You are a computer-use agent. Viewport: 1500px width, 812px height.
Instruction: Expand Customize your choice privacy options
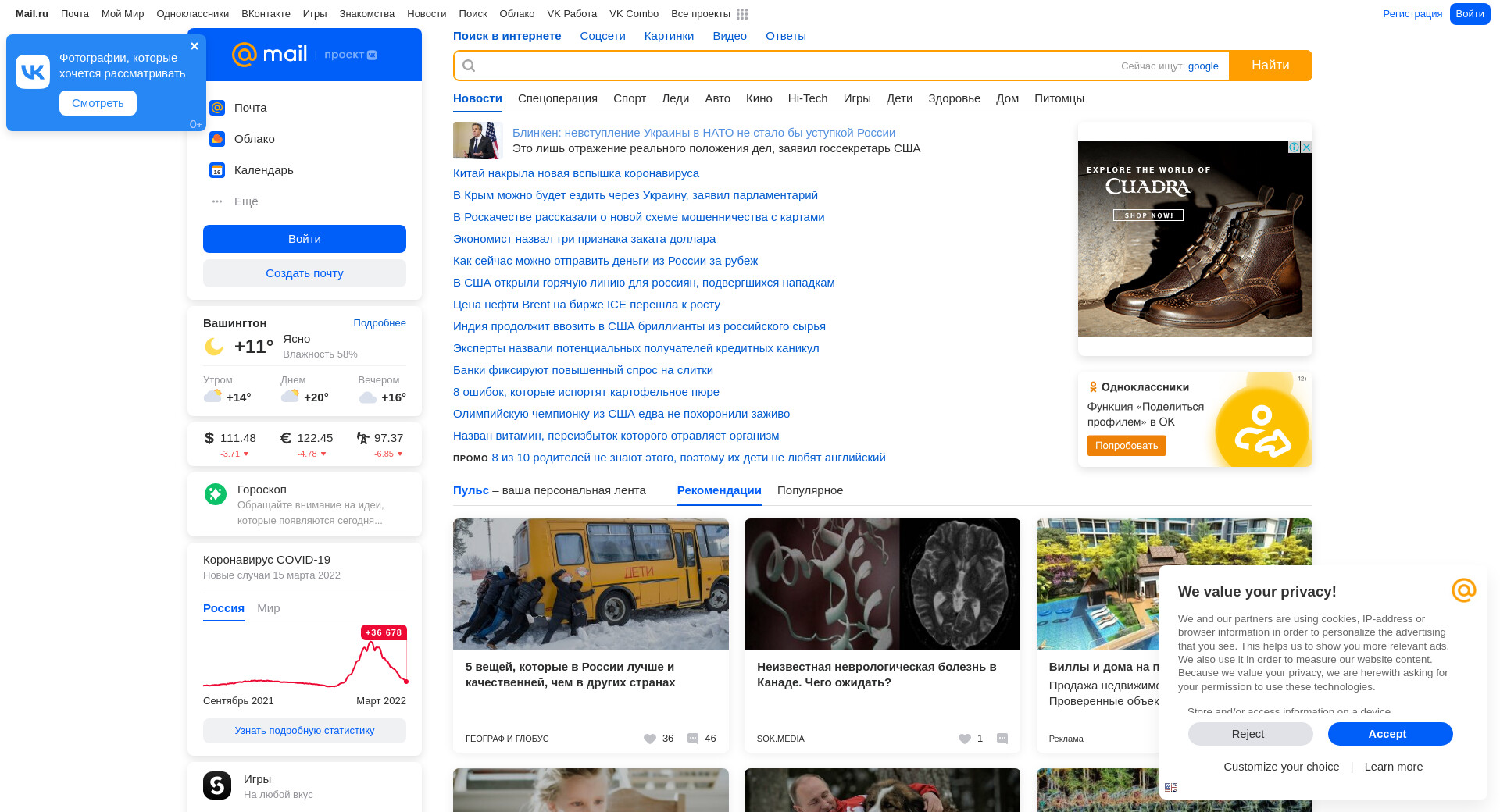[x=1281, y=767]
